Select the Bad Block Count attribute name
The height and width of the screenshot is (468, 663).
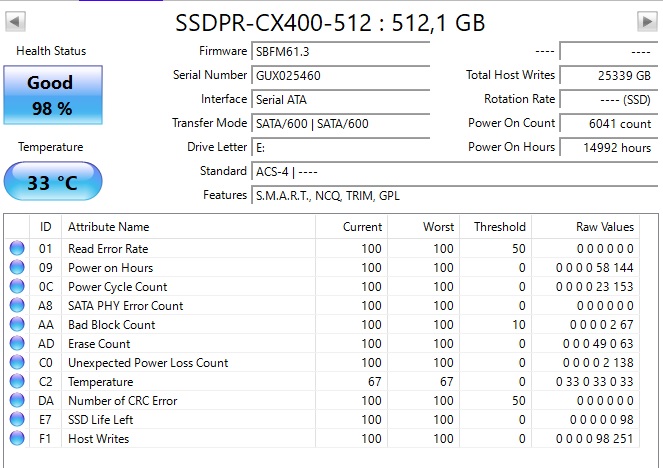[x=112, y=325]
